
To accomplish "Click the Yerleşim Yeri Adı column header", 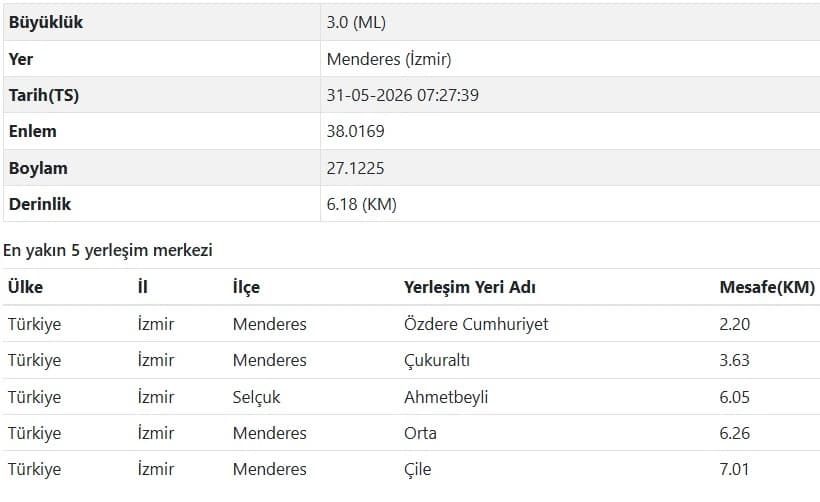I will pyautogui.click(x=470, y=288).
